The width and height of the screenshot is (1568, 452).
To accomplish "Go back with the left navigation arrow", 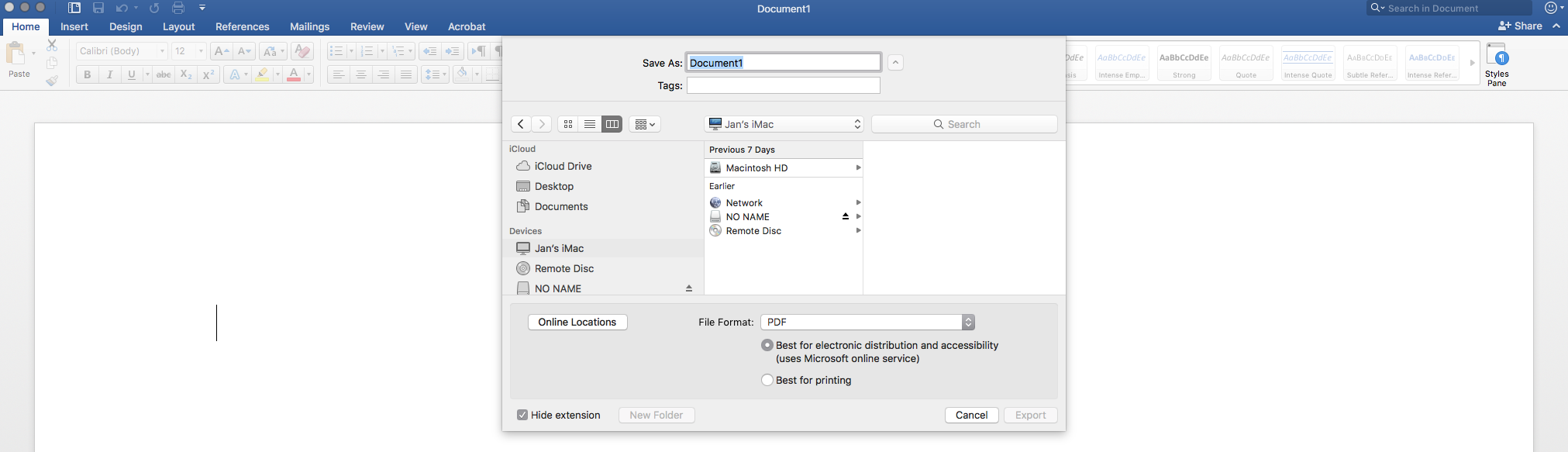I will point(521,124).
